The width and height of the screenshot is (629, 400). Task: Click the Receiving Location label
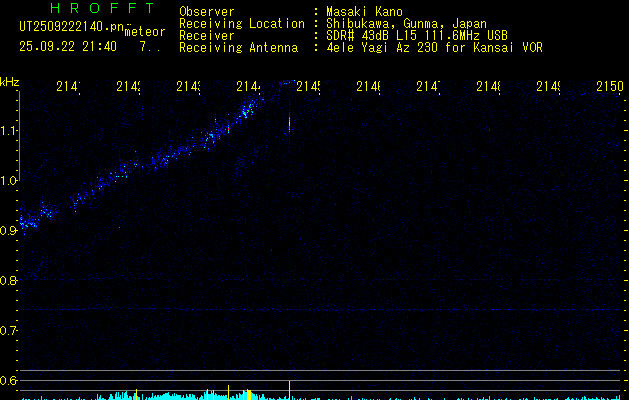(x=242, y=24)
